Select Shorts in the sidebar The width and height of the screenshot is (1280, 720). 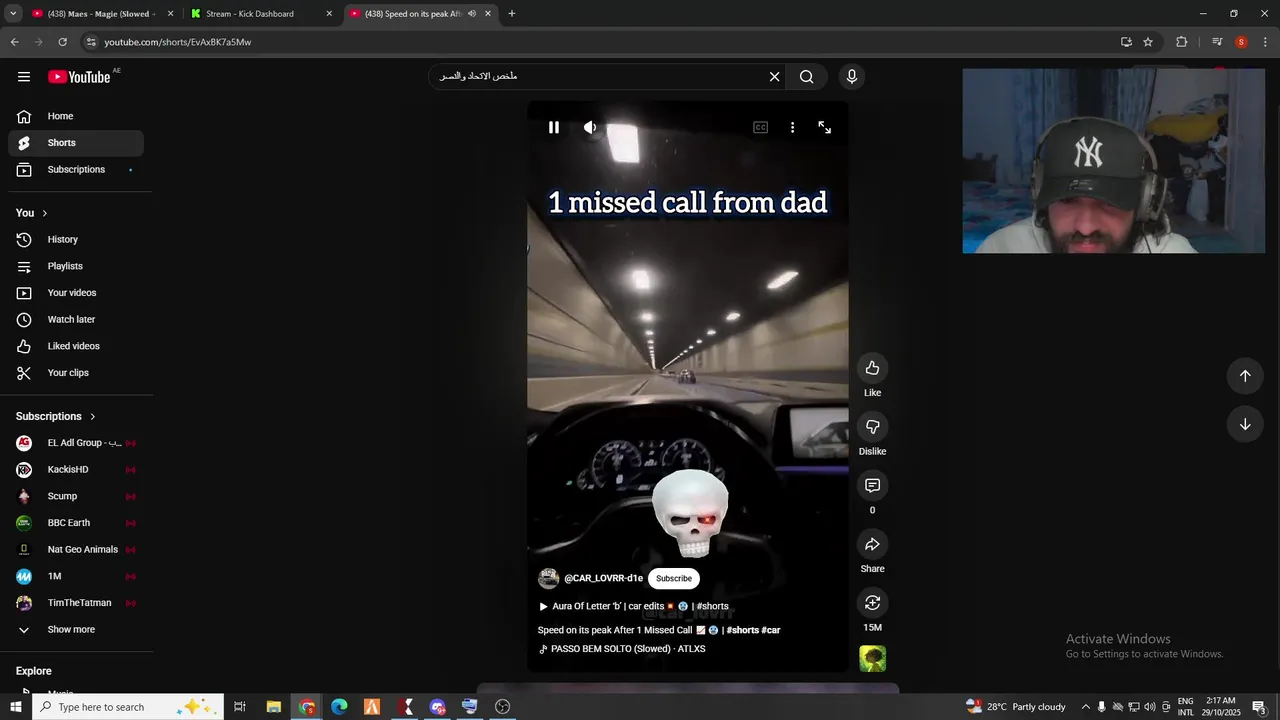[x=76, y=143]
